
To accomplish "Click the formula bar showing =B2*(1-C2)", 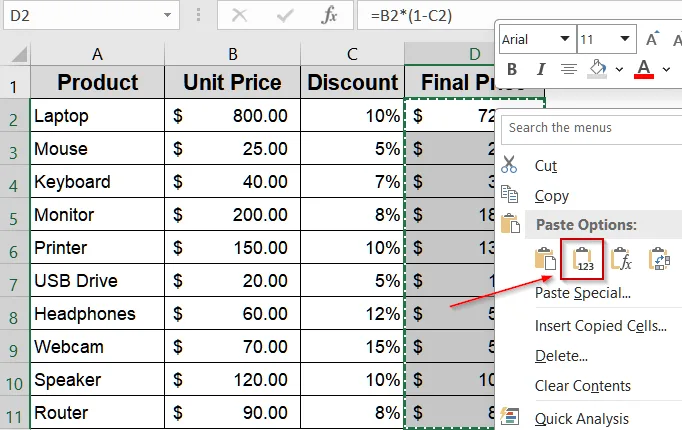I will tap(428, 16).
